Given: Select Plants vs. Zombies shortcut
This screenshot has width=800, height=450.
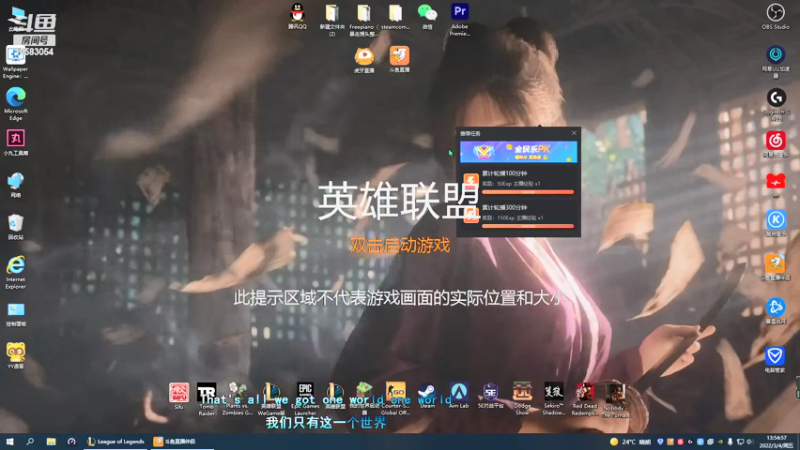Looking at the screenshot, I should point(237,399).
